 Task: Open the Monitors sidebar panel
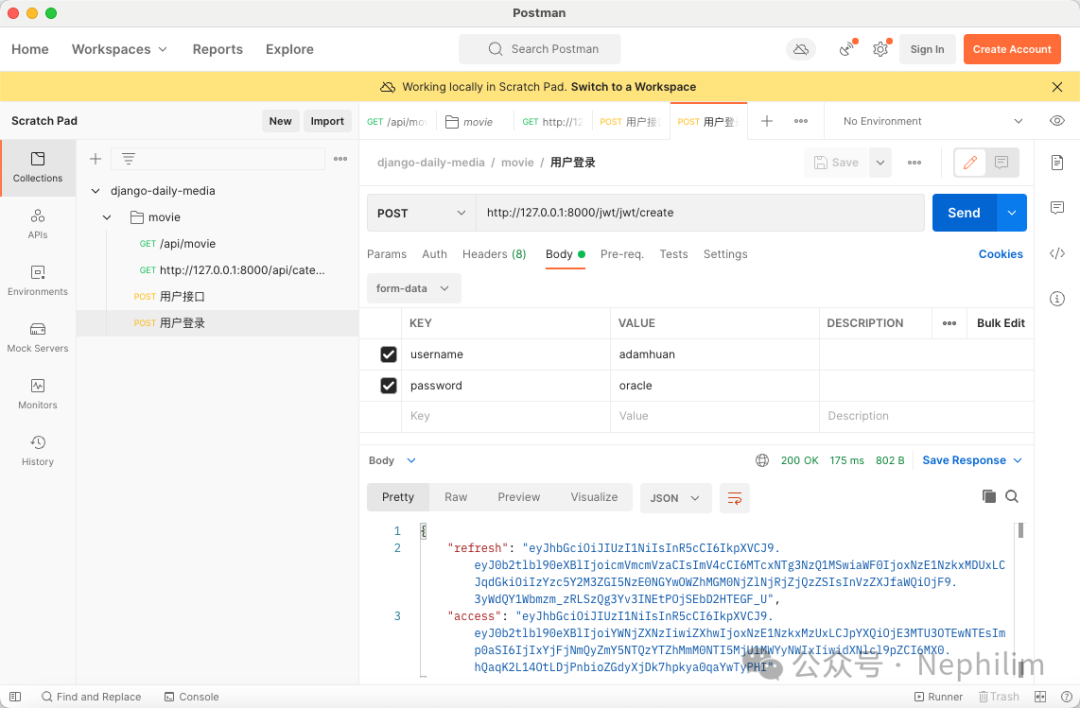point(37,395)
